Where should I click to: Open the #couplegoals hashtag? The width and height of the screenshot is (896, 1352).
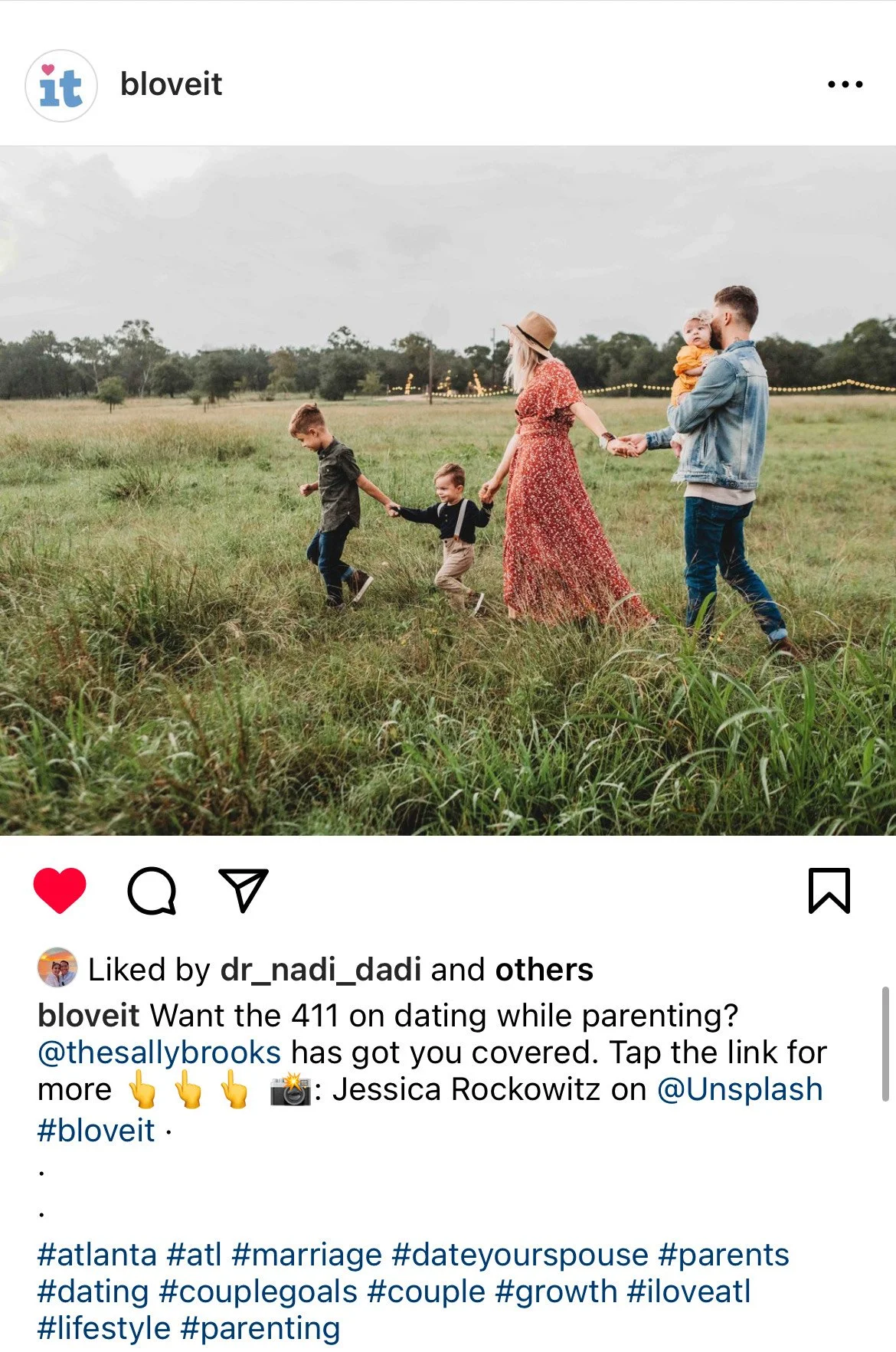258,1291
